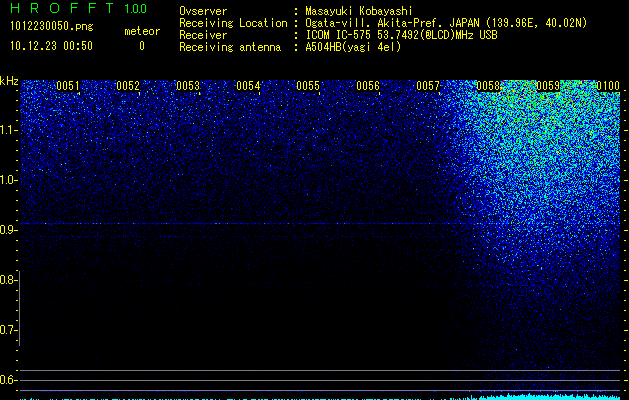Click the 0100 time marker
The image size is (629, 400).
coord(608,86)
